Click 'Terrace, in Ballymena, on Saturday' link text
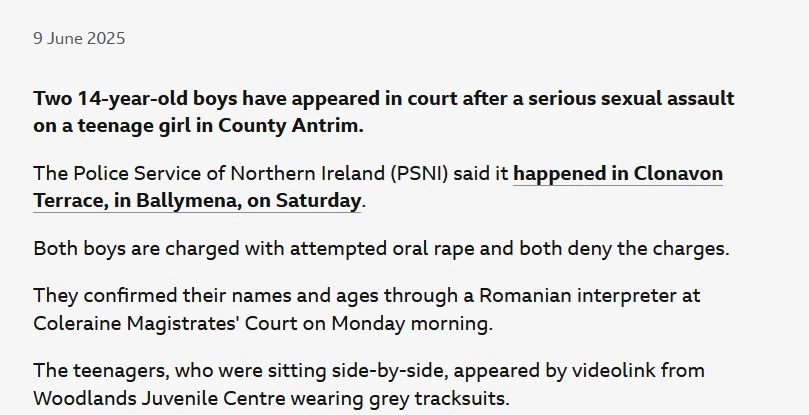809x415 pixels. 197,201
